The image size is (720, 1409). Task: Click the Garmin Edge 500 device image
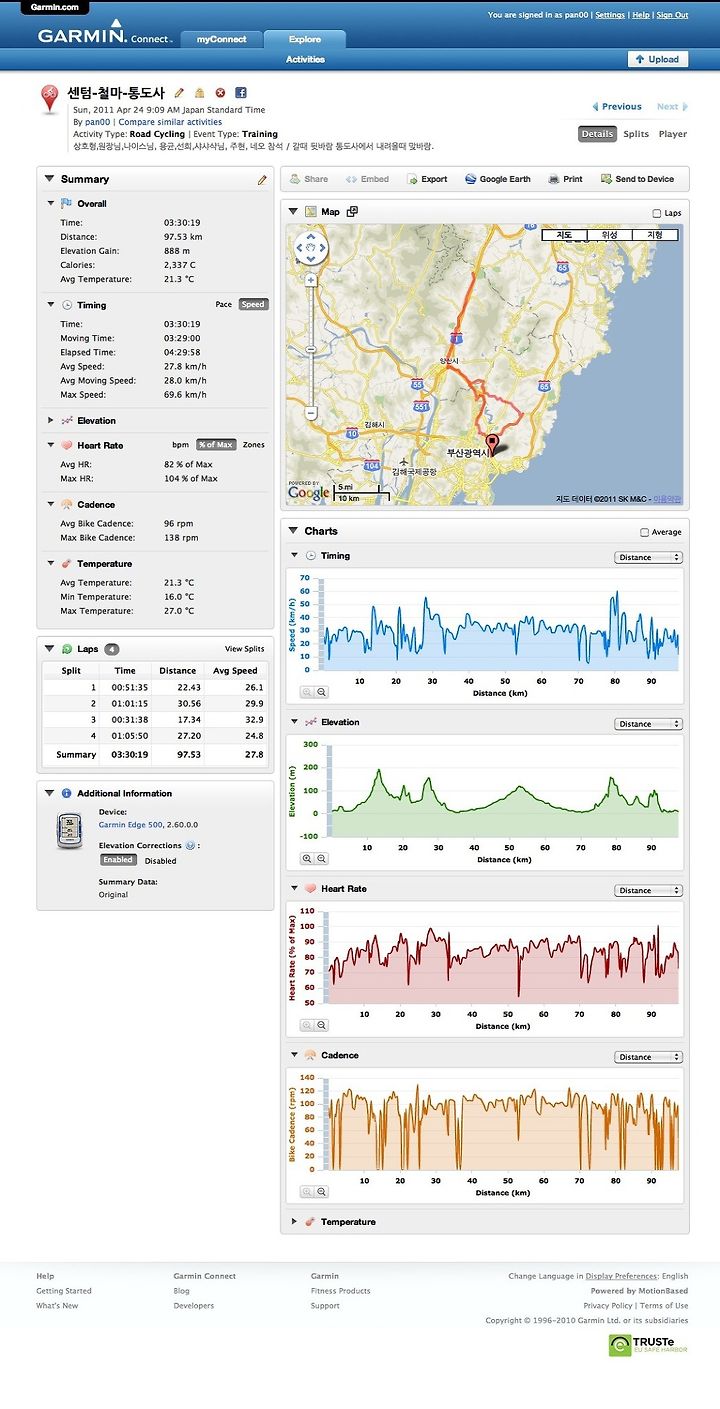click(69, 831)
